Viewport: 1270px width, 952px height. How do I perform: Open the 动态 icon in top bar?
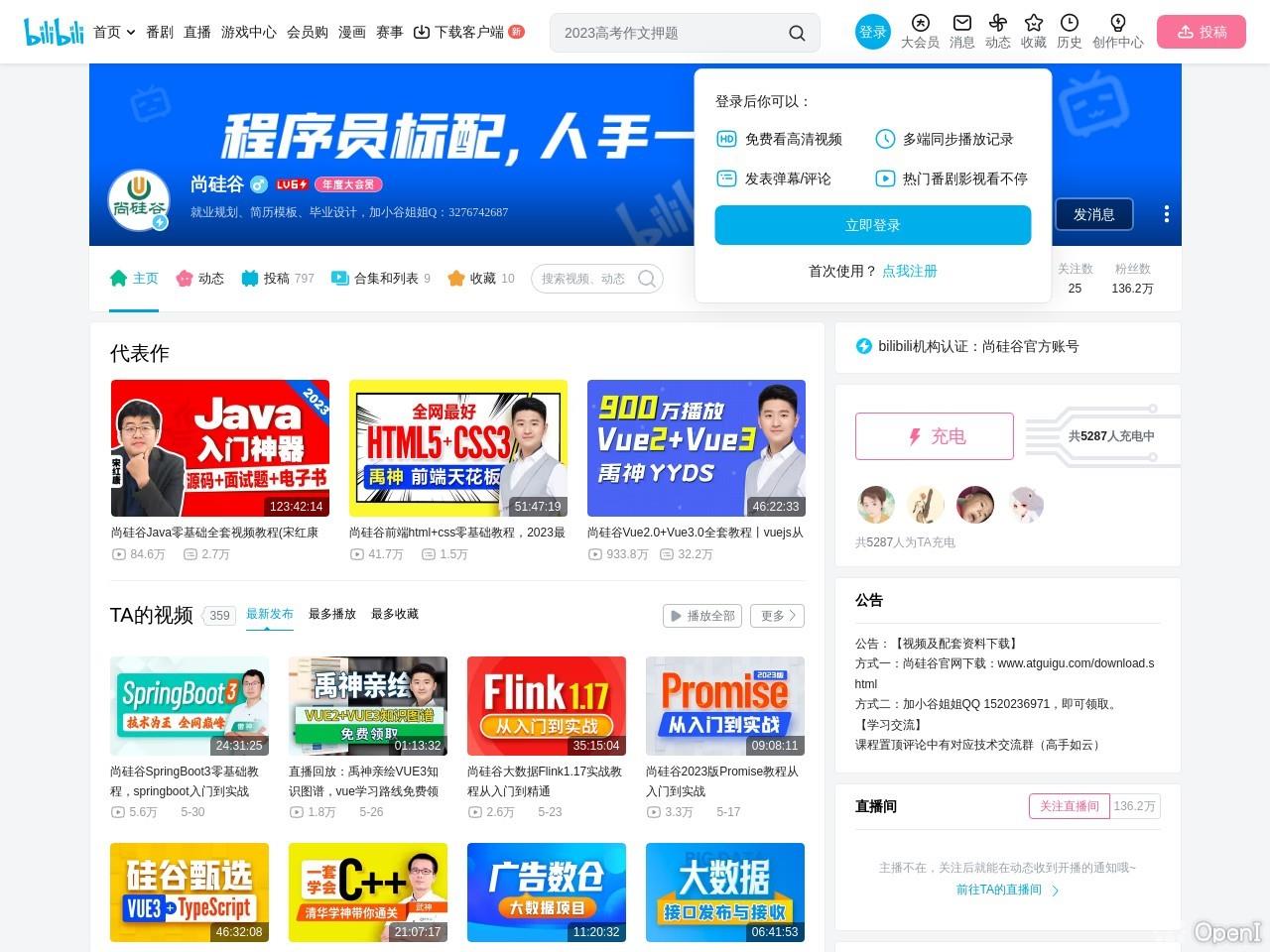pyautogui.click(x=997, y=22)
